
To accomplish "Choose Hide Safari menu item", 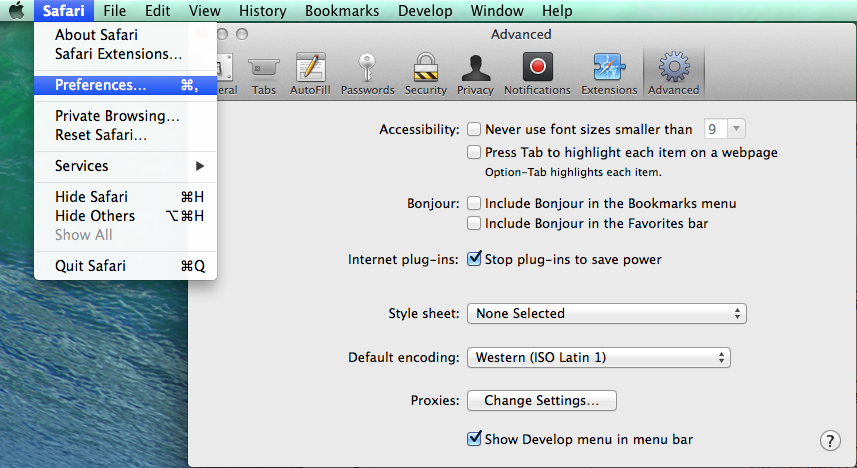I will tap(126, 197).
